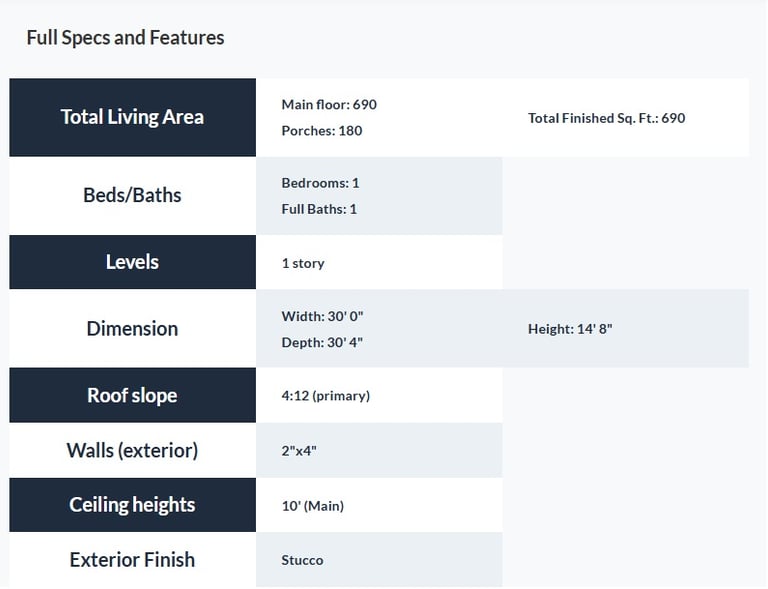Click the Full Baths: 1 entry

tap(319, 209)
